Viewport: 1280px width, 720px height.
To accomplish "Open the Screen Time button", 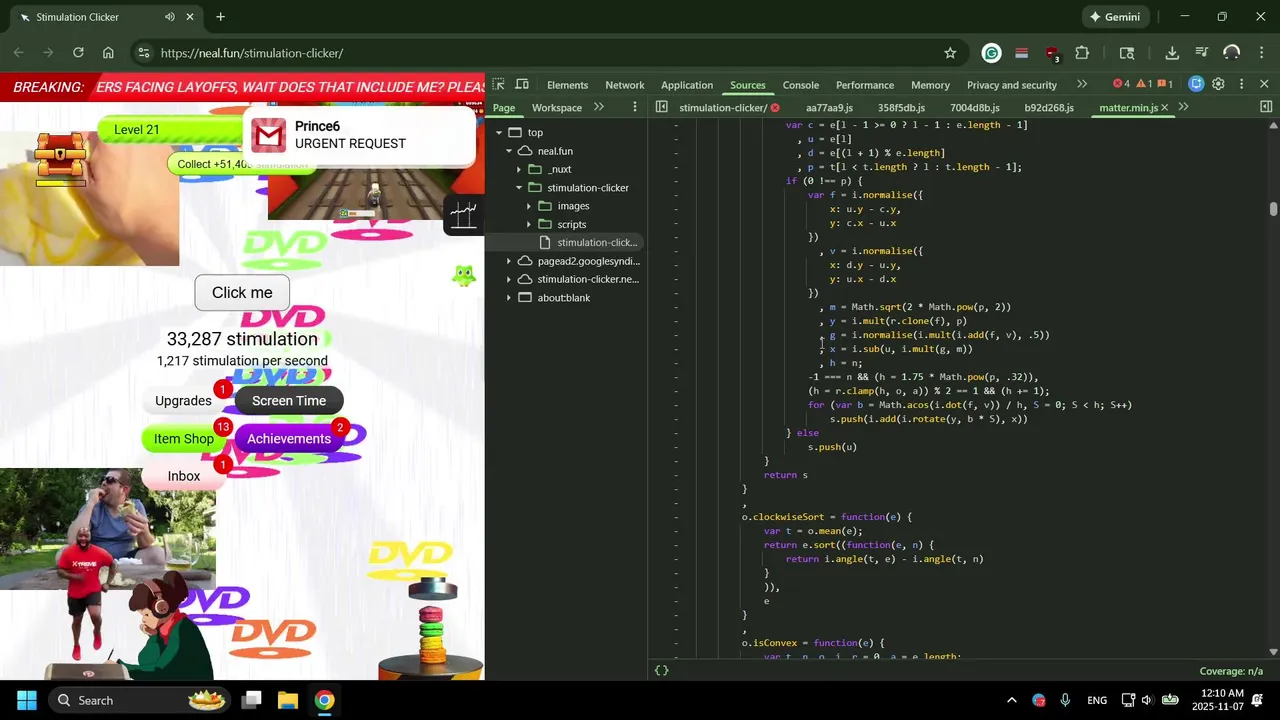I will [289, 401].
